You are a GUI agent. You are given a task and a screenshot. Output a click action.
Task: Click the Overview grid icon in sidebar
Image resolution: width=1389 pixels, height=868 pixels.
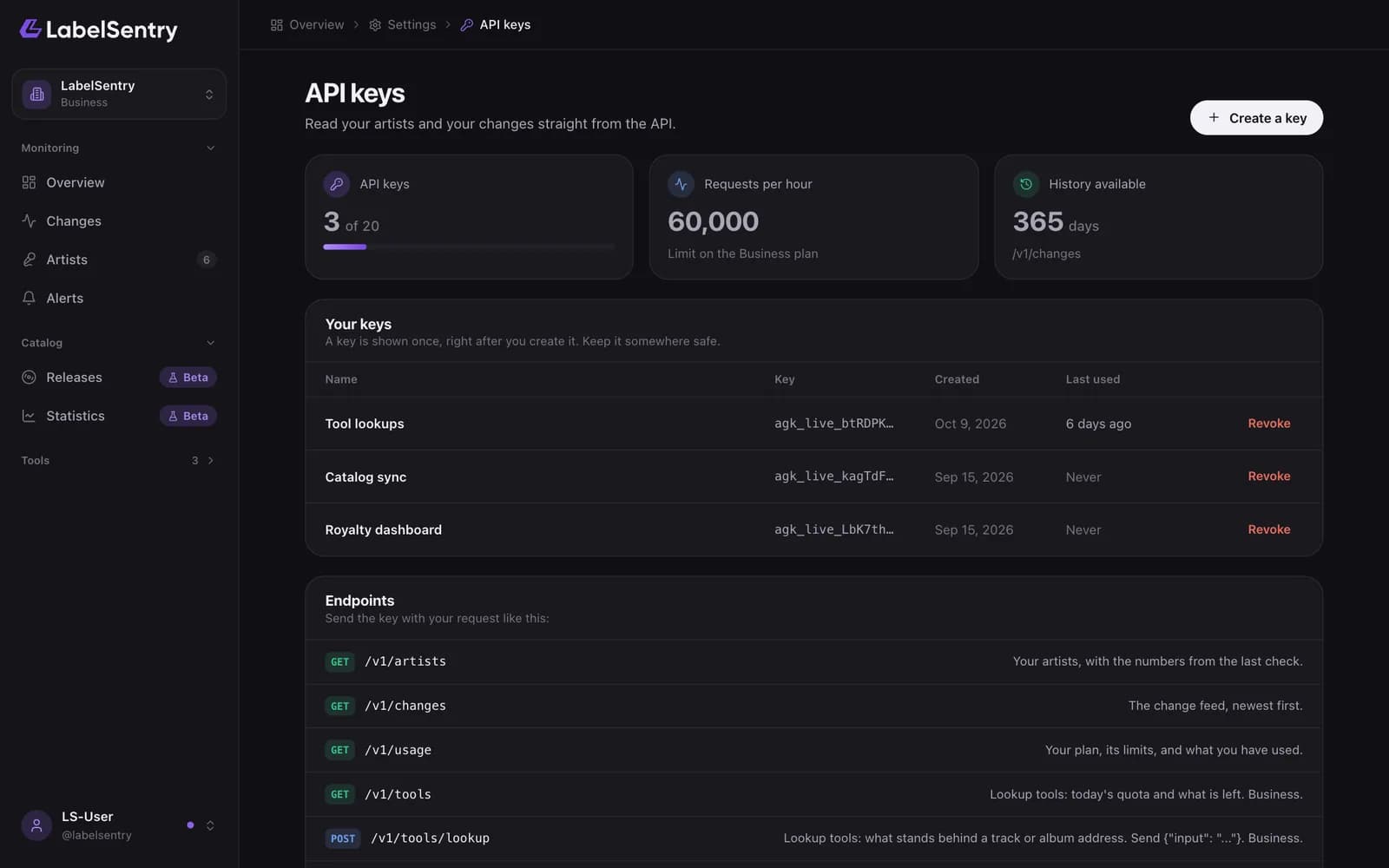[29, 182]
